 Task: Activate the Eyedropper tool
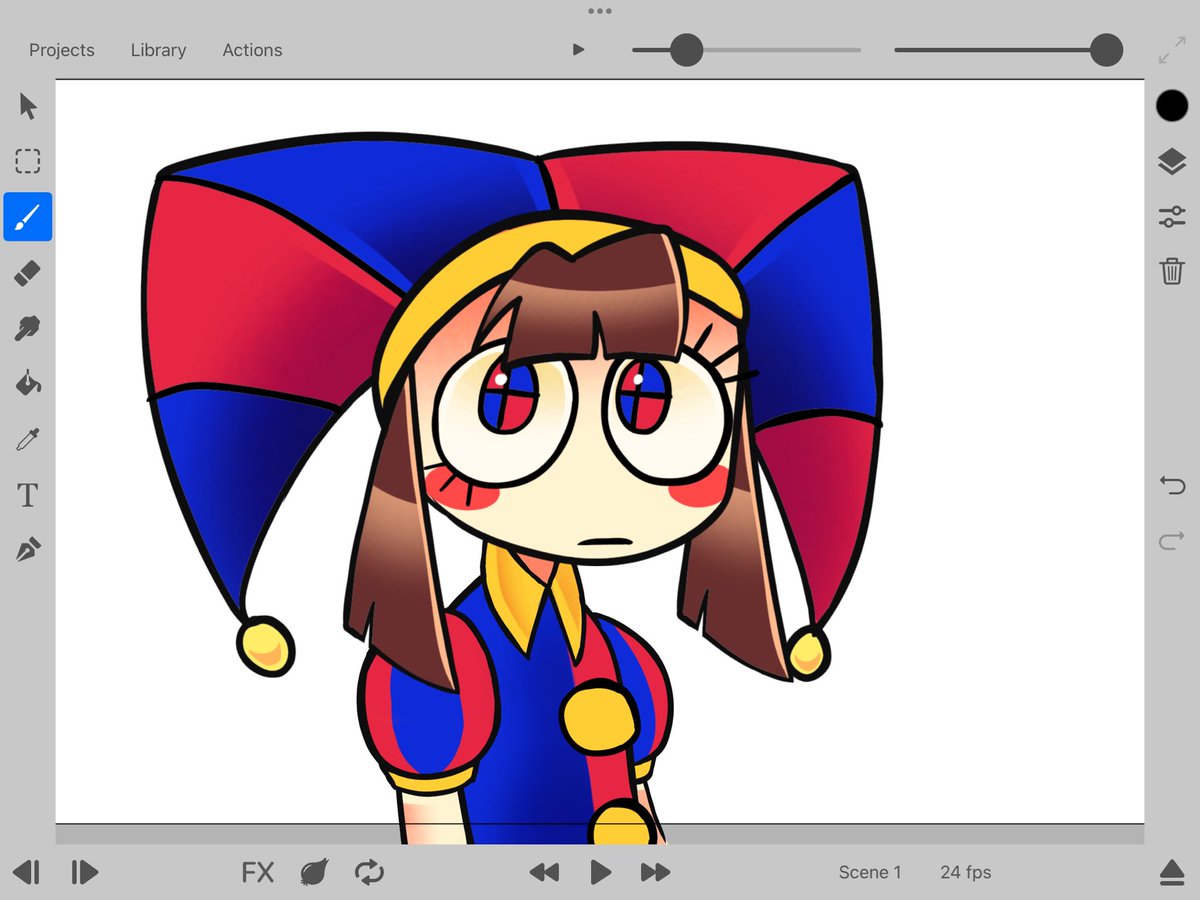pos(28,438)
